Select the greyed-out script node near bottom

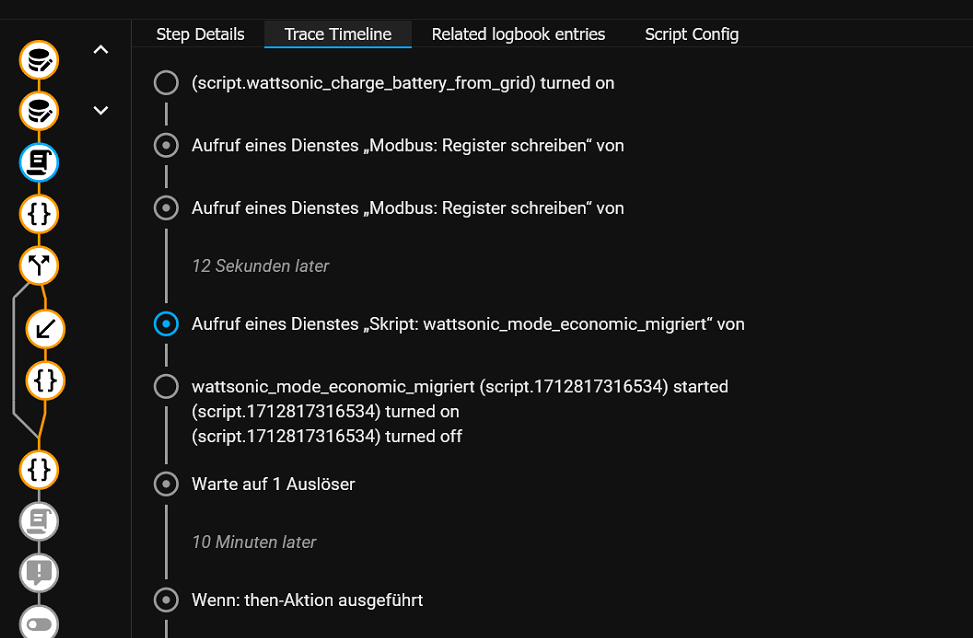39,521
